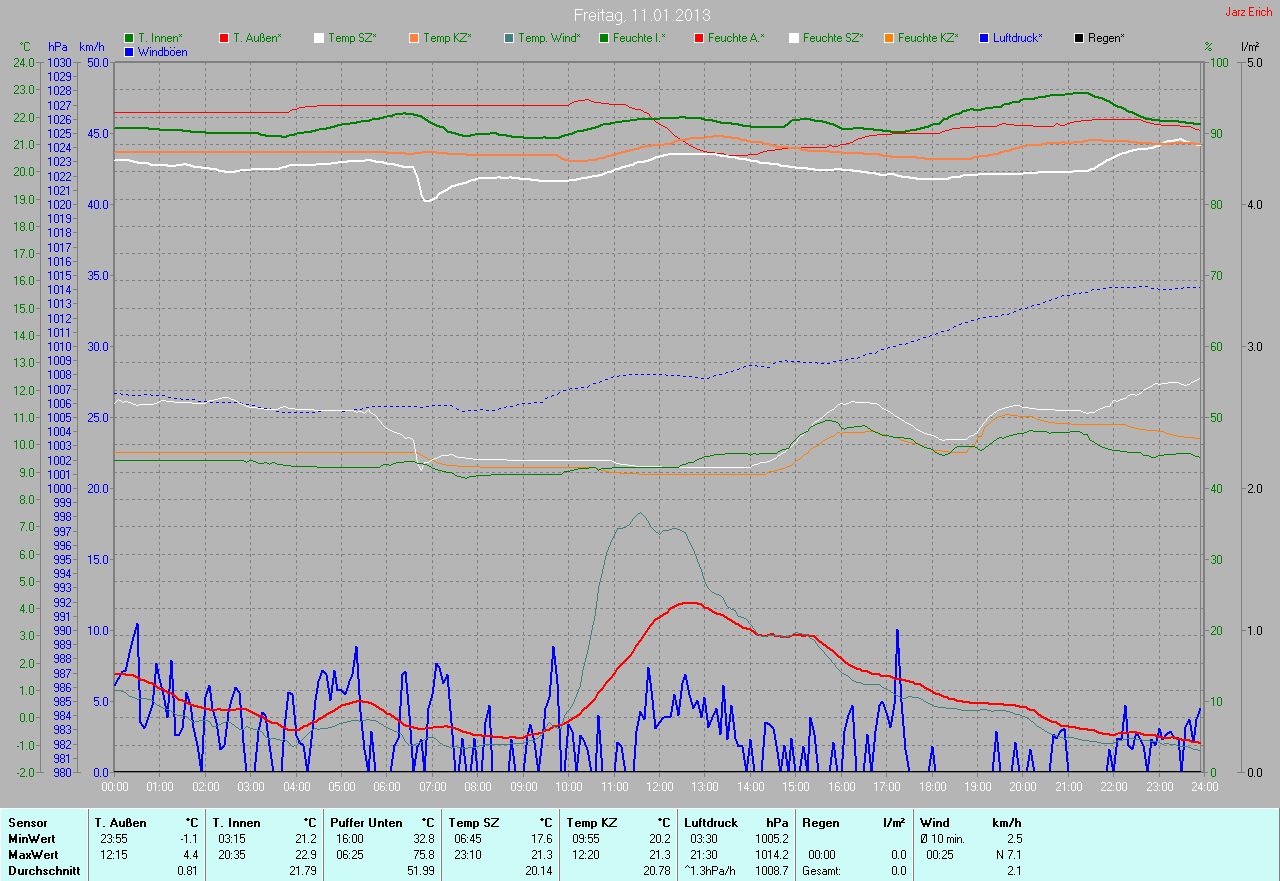Click the orange Temp KZ legend square
Viewport: 1280px width, 881px height.
pos(414,38)
